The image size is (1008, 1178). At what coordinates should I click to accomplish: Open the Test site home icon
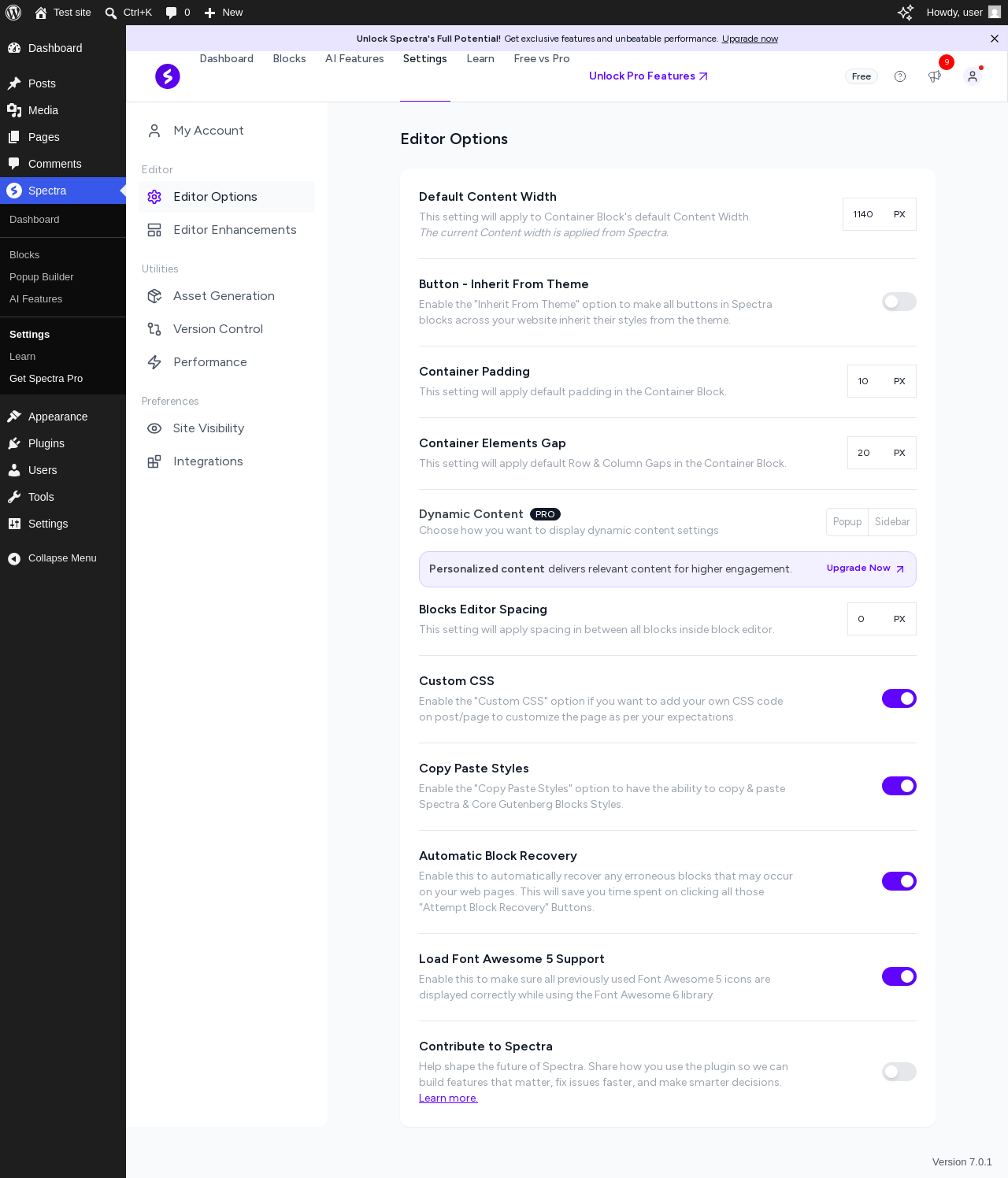(x=41, y=13)
